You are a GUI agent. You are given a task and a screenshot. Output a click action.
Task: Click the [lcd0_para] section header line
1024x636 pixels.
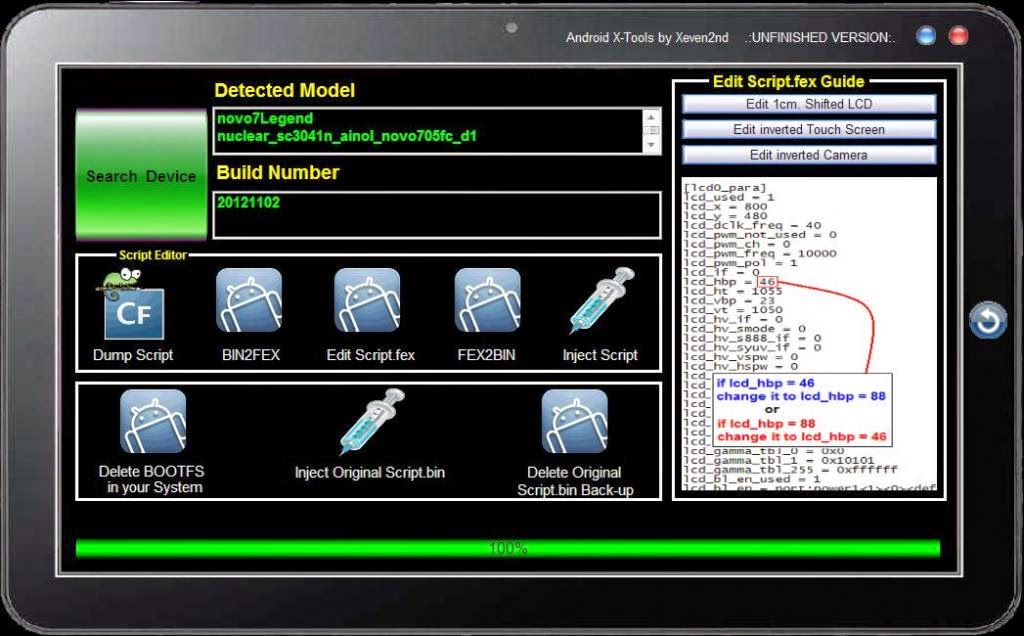point(724,187)
